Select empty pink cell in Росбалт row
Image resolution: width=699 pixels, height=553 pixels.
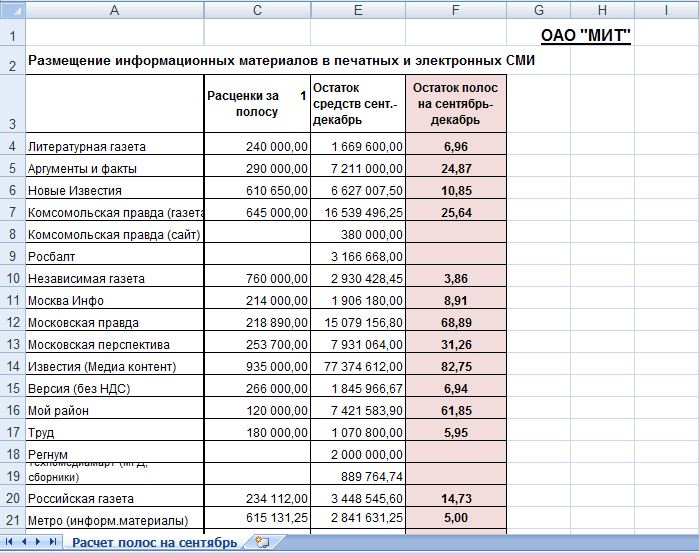[x=456, y=256]
